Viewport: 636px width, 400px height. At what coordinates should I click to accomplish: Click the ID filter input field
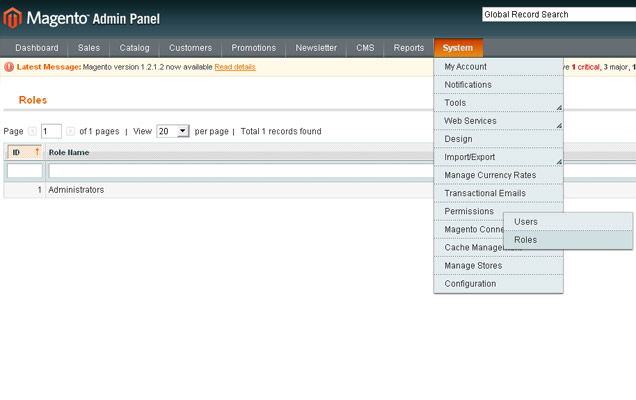tap(25, 171)
